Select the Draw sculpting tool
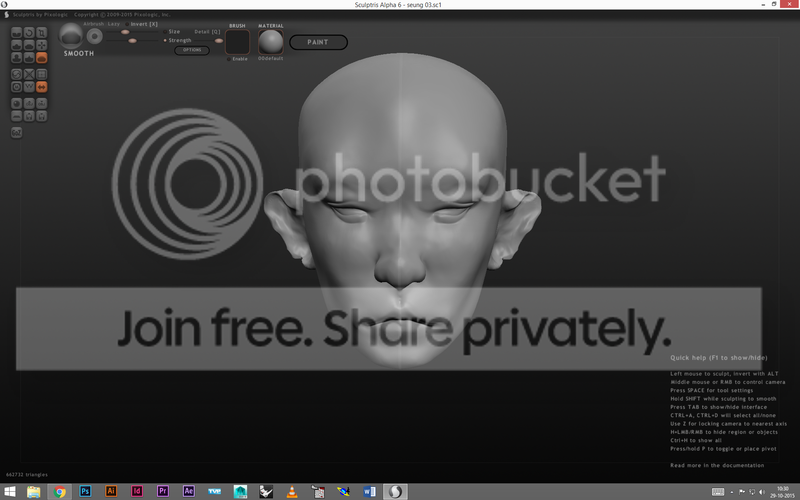800x500 pixels. [x=16, y=45]
